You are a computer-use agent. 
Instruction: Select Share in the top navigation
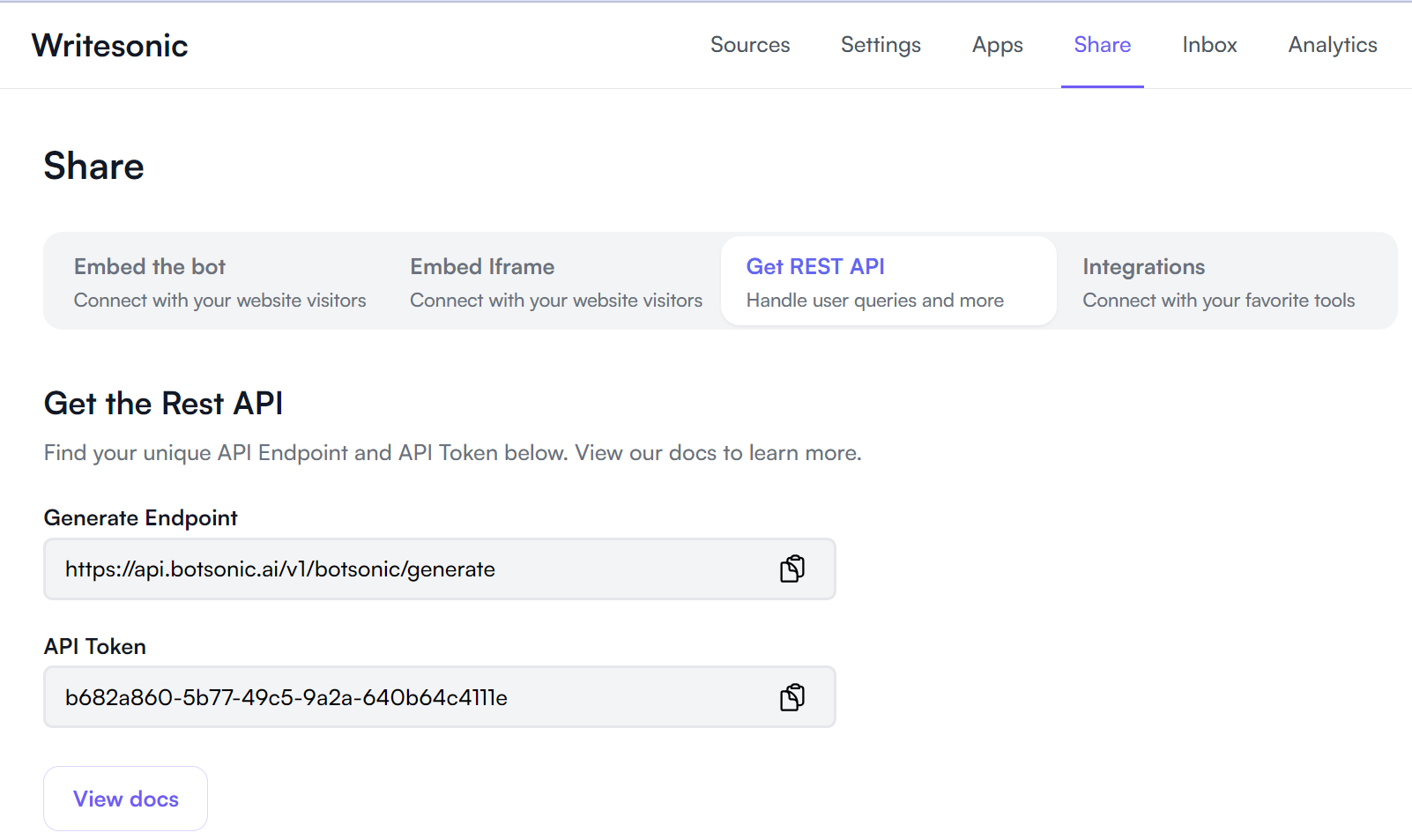1102,45
